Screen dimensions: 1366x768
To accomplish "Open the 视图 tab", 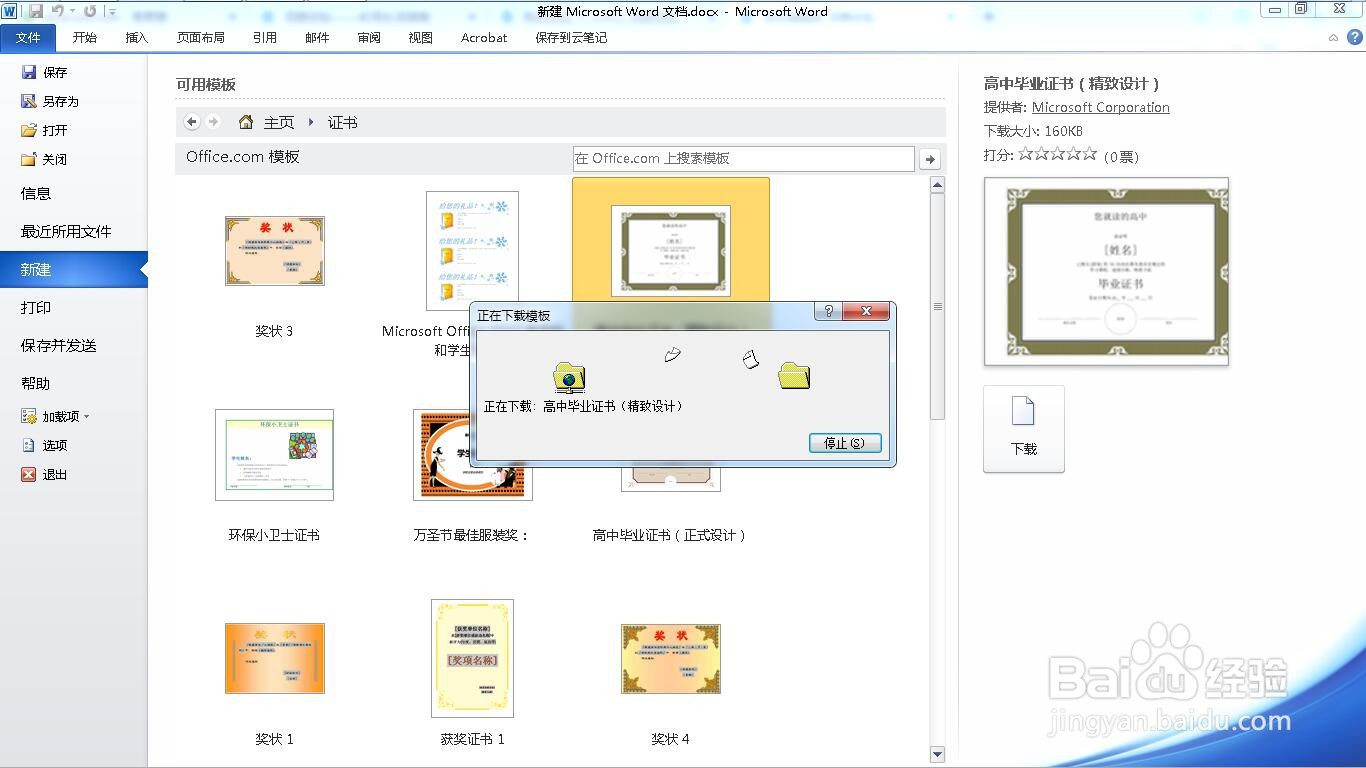I will pyautogui.click(x=421, y=37).
